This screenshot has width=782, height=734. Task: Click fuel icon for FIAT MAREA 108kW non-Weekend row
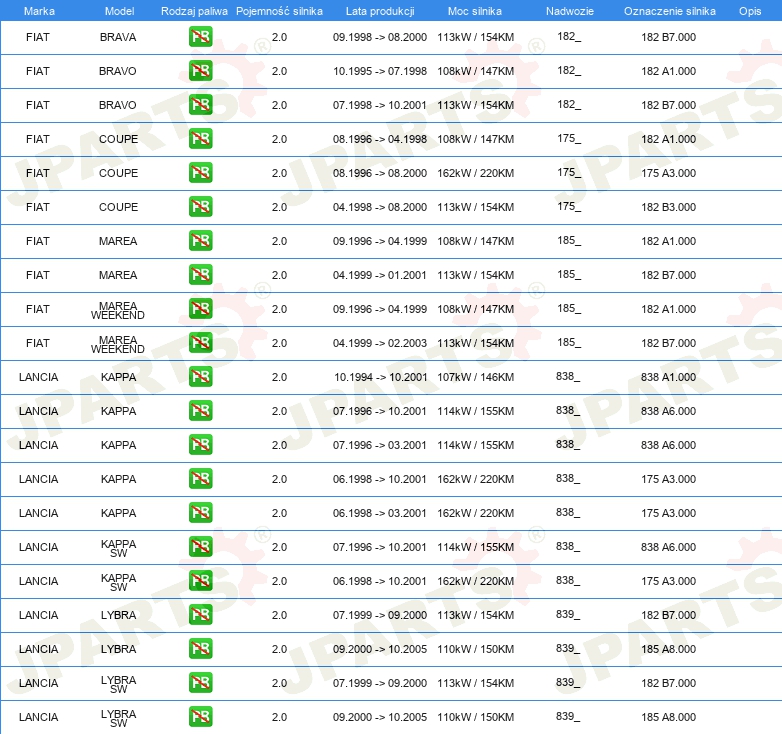point(200,241)
